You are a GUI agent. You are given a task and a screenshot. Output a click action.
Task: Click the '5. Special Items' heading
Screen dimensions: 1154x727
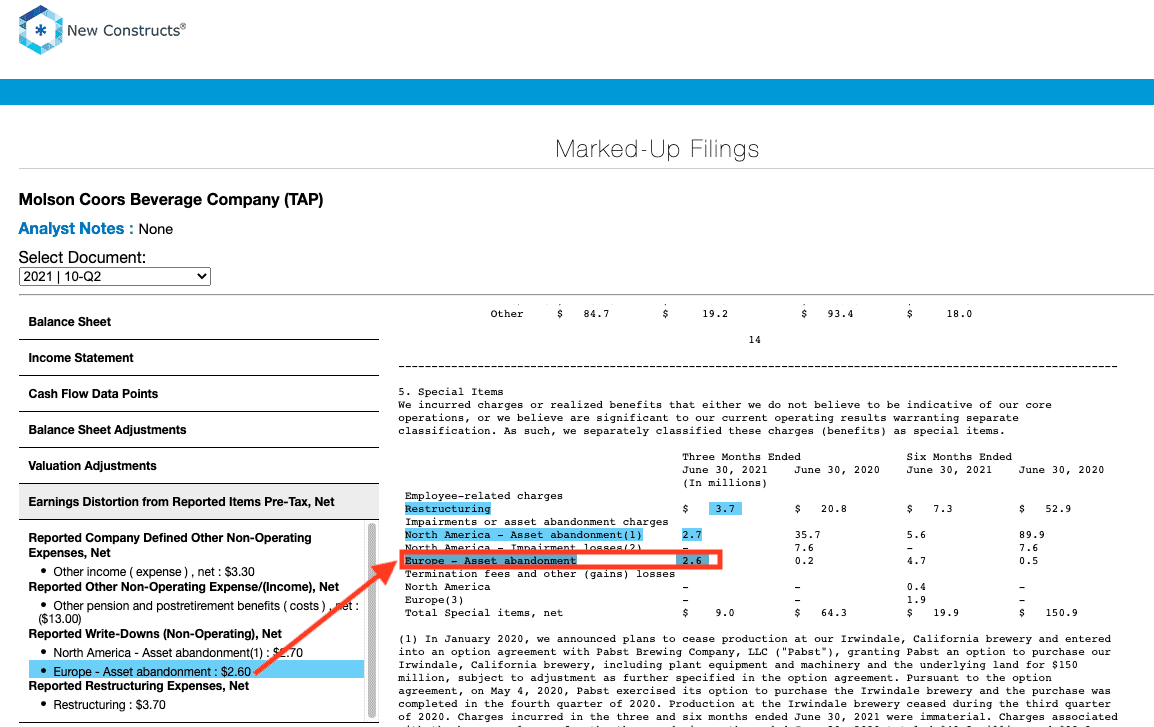point(451,392)
